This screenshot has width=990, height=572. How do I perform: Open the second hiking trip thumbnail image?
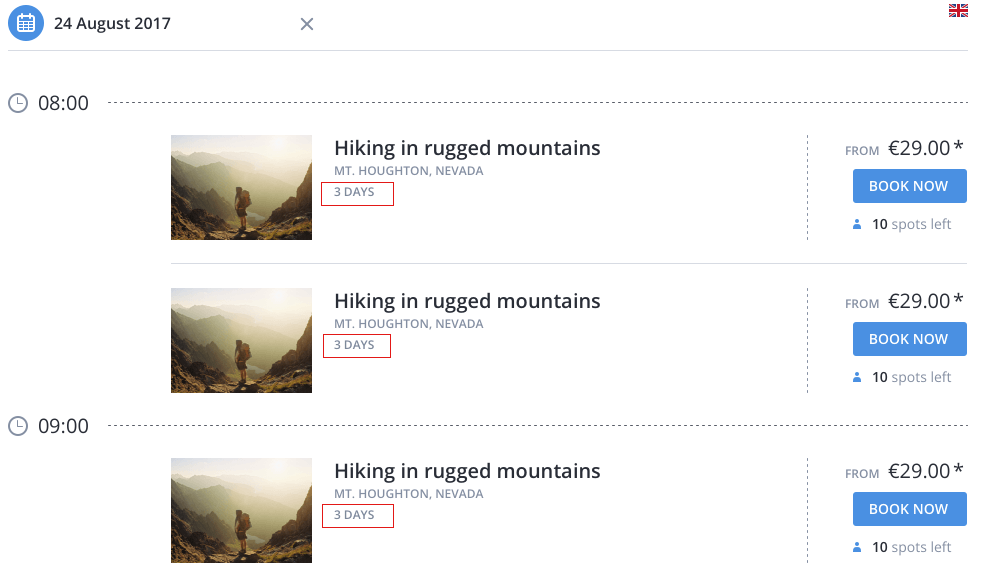pos(241,340)
